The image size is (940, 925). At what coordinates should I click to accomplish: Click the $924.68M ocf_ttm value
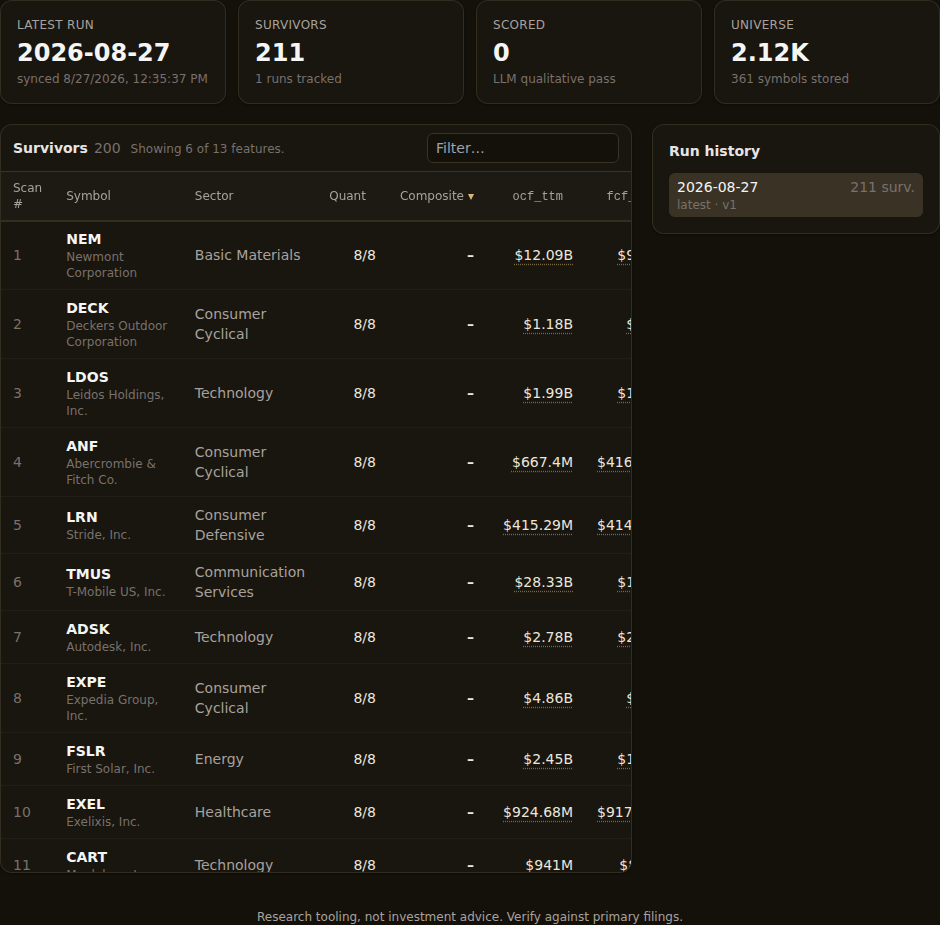pos(538,812)
